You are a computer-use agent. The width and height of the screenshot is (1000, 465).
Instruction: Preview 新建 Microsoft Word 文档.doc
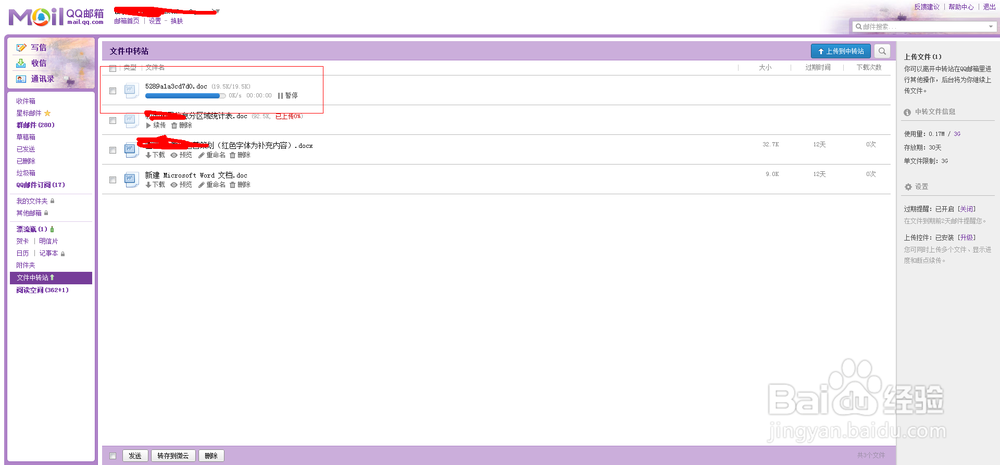181,184
